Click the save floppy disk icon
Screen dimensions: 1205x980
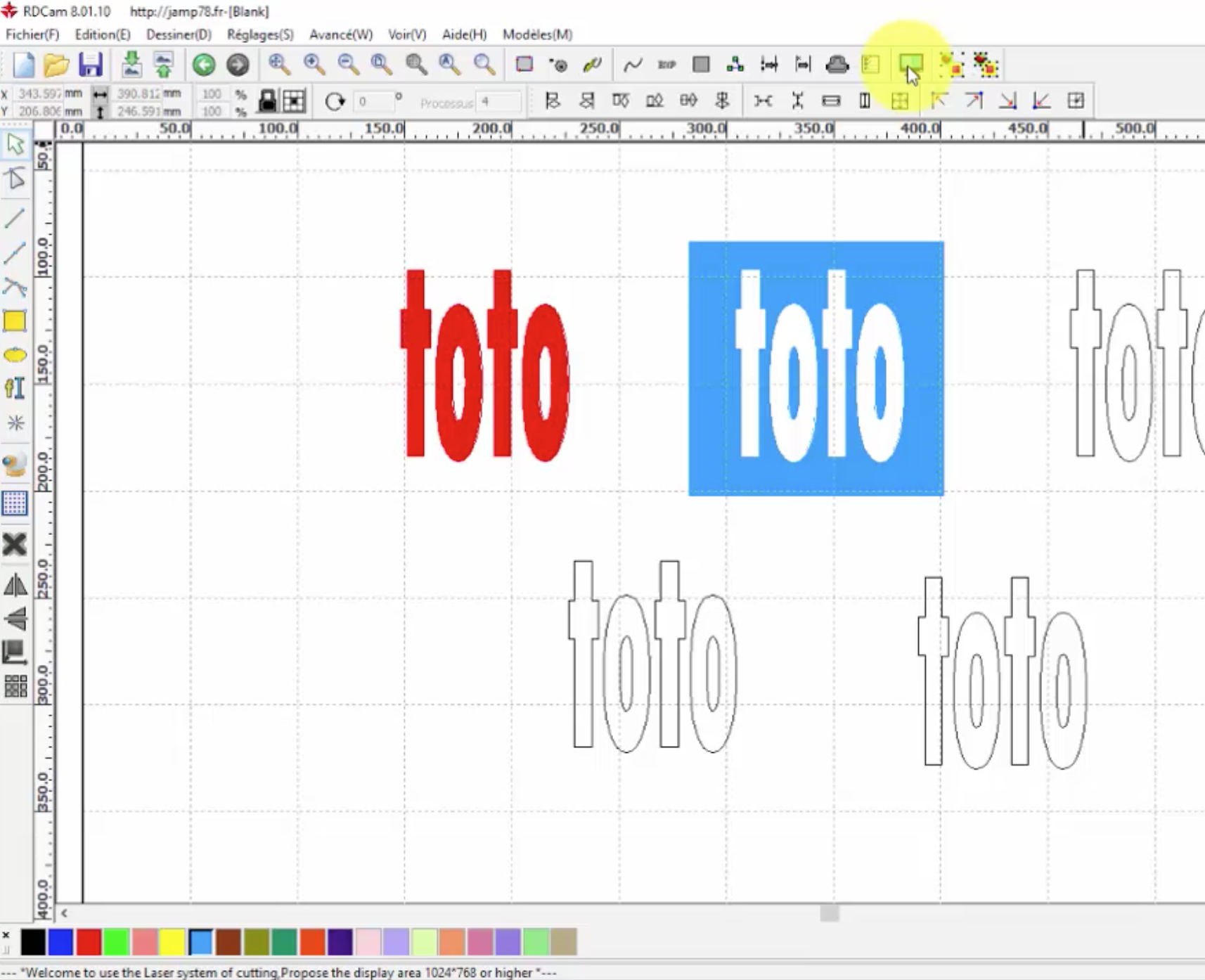(x=91, y=65)
